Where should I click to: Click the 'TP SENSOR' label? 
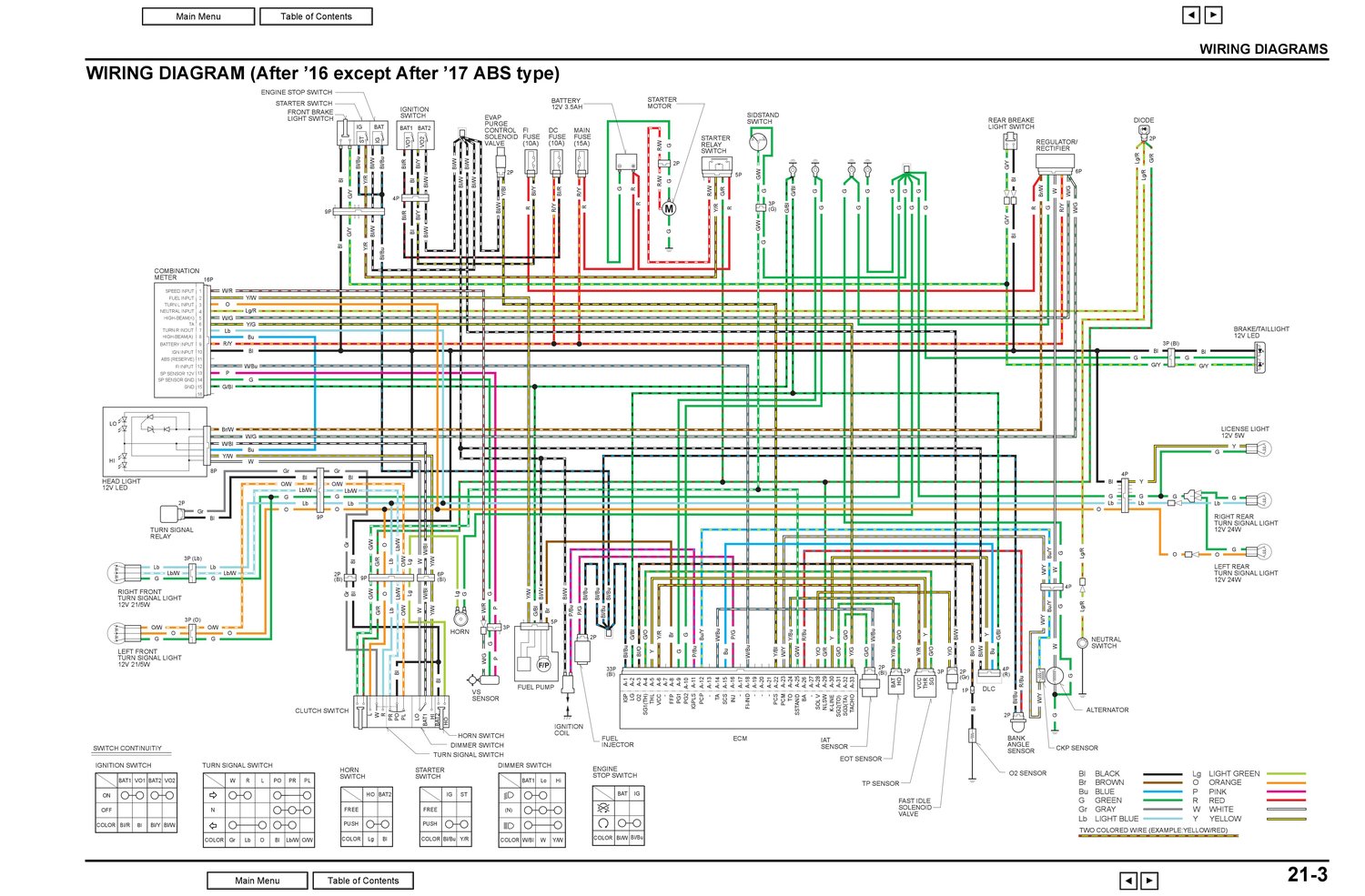880,783
